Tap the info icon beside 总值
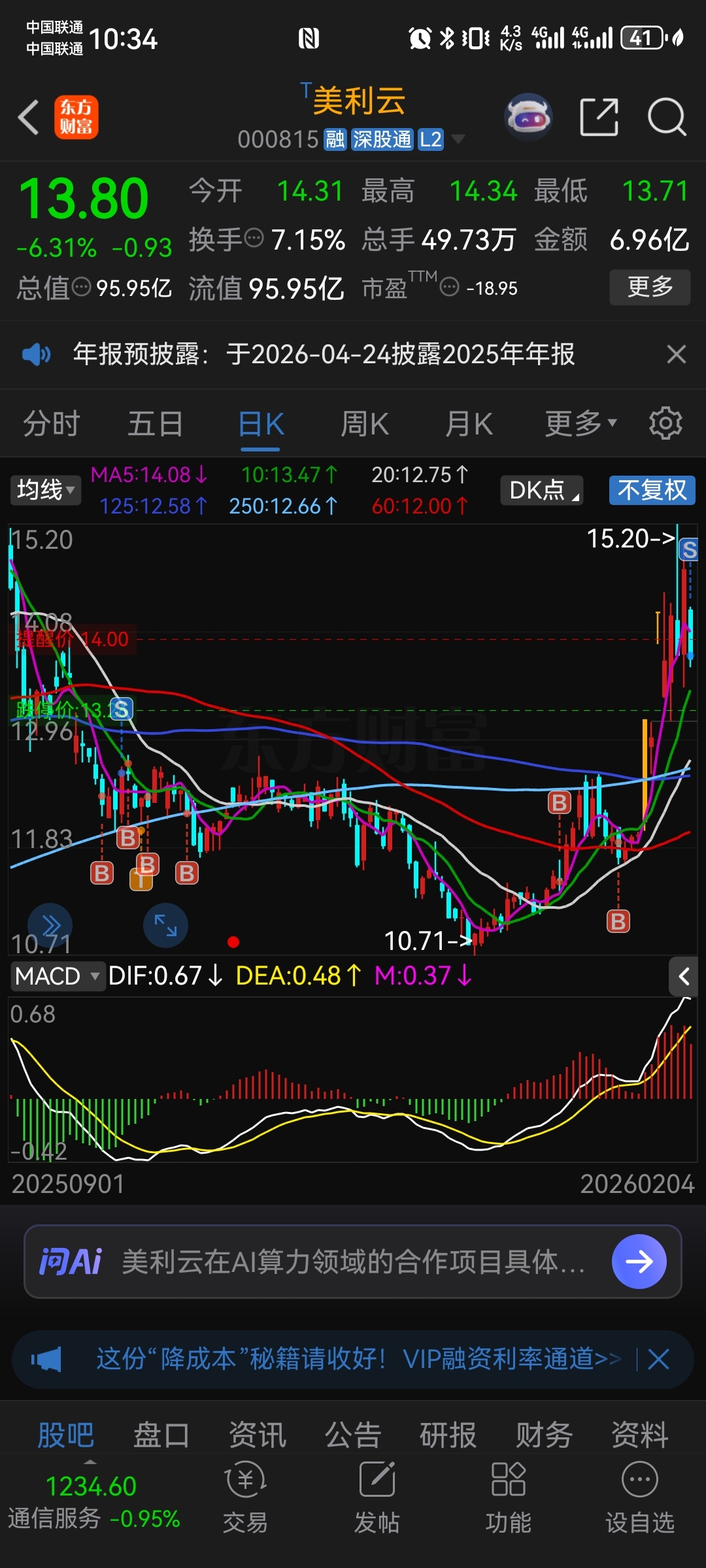Viewport: 706px width, 1568px height. pyautogui.click(x=81, y=287)
